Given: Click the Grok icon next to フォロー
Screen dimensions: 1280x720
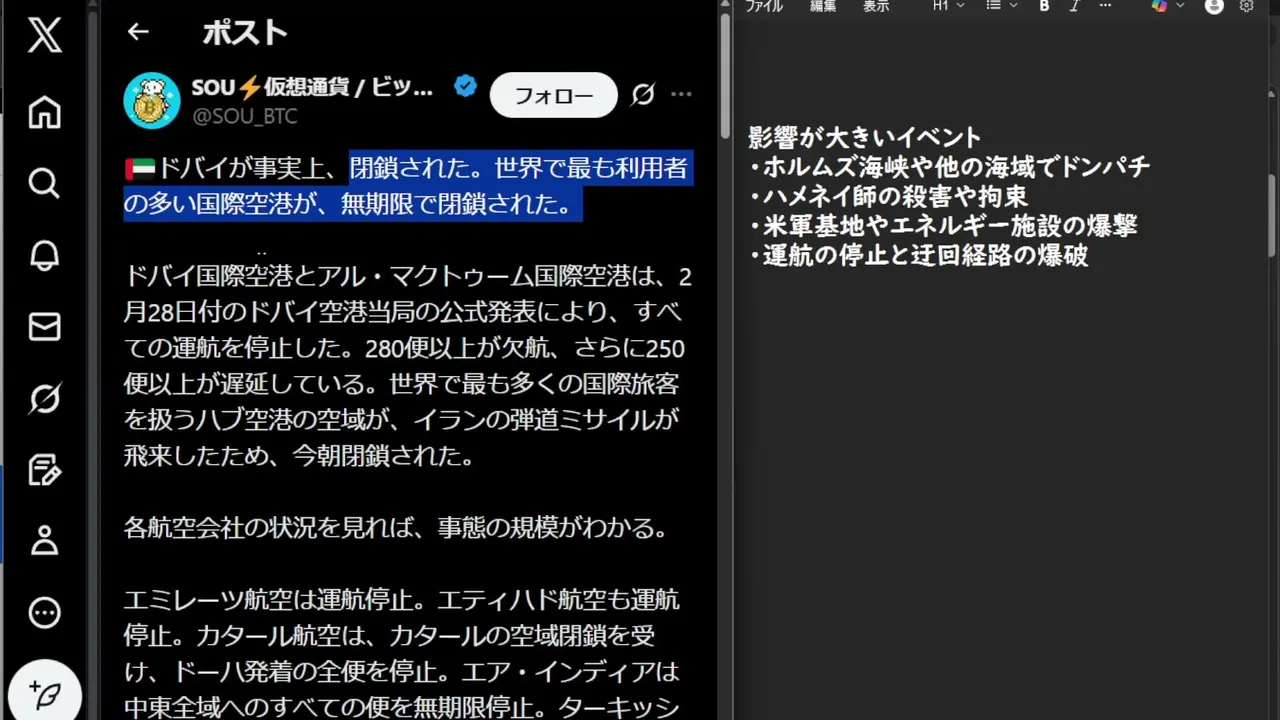Looking at the screenshot, I should (643, 94).
